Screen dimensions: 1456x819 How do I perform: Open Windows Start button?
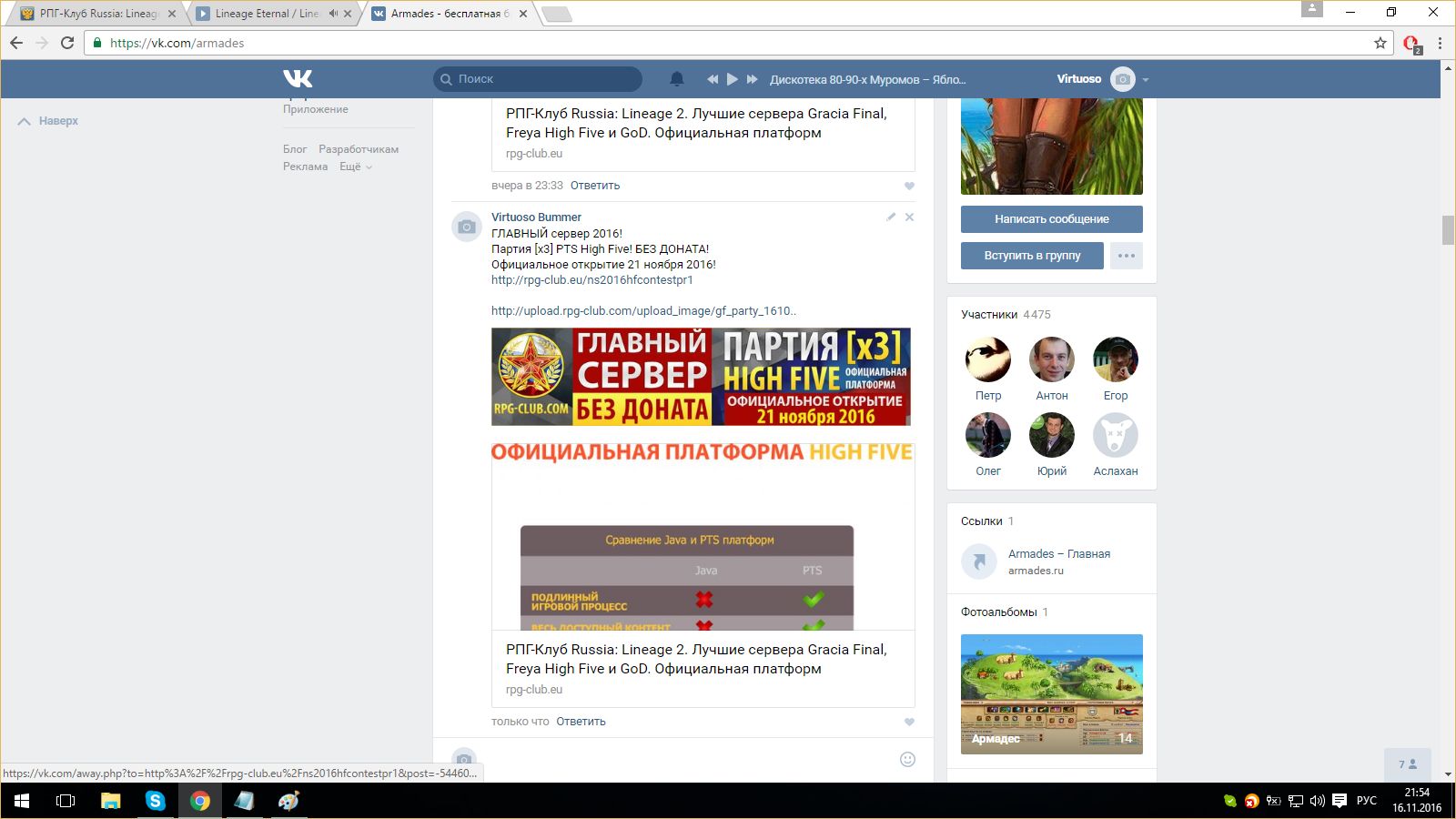(22, 801)
